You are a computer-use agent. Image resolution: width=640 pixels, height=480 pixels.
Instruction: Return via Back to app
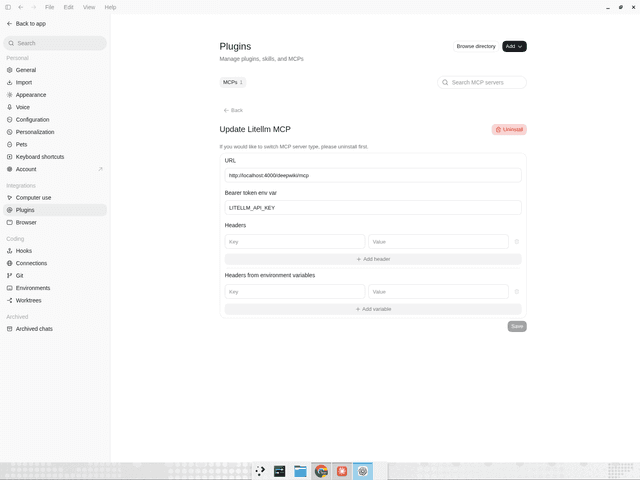(x=26, y=24)
